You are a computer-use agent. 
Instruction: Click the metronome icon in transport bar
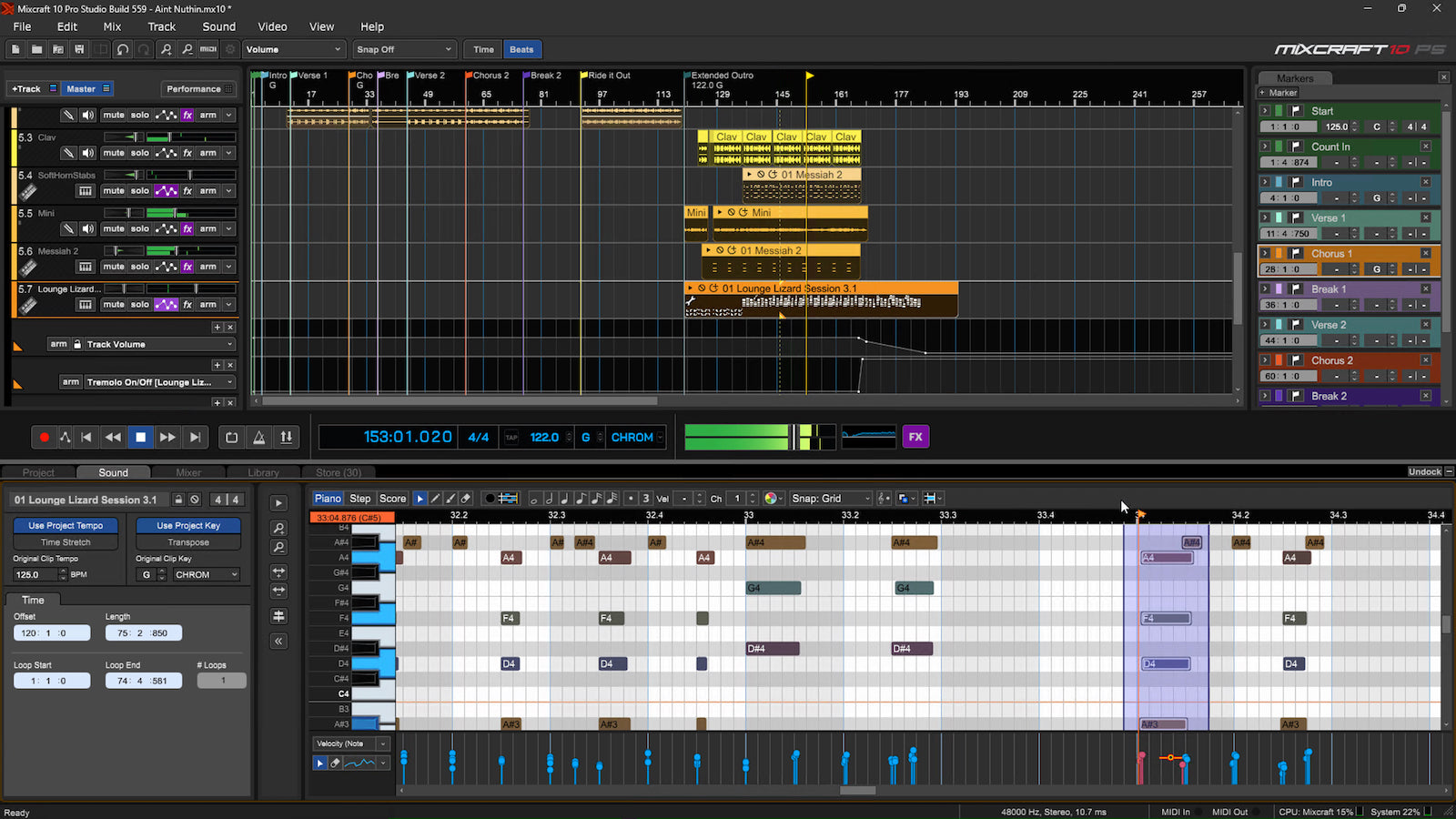coord(259,437)
